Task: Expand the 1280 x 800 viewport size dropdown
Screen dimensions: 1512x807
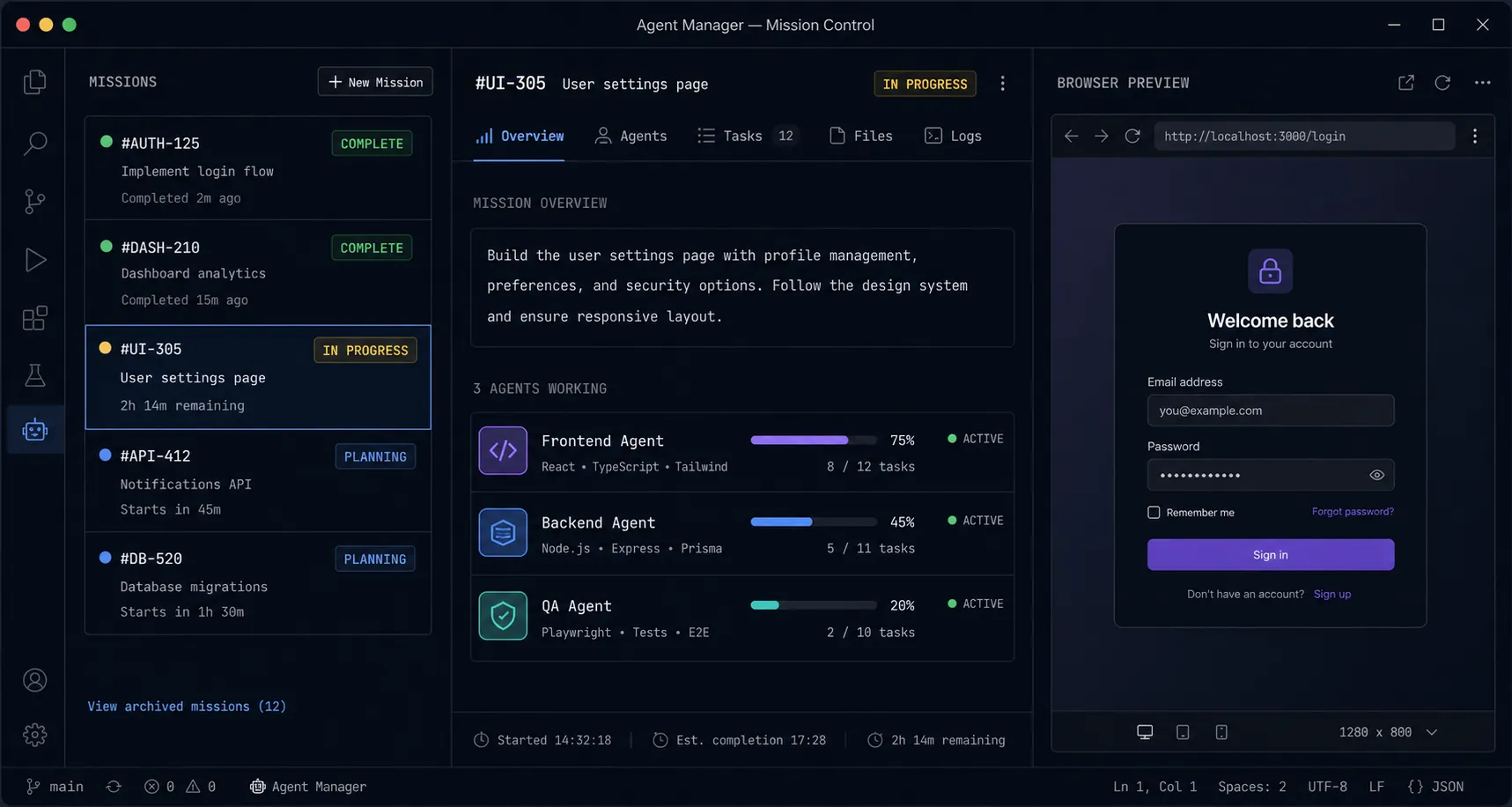Action: pyautogui.click(x=1388, y=732)
